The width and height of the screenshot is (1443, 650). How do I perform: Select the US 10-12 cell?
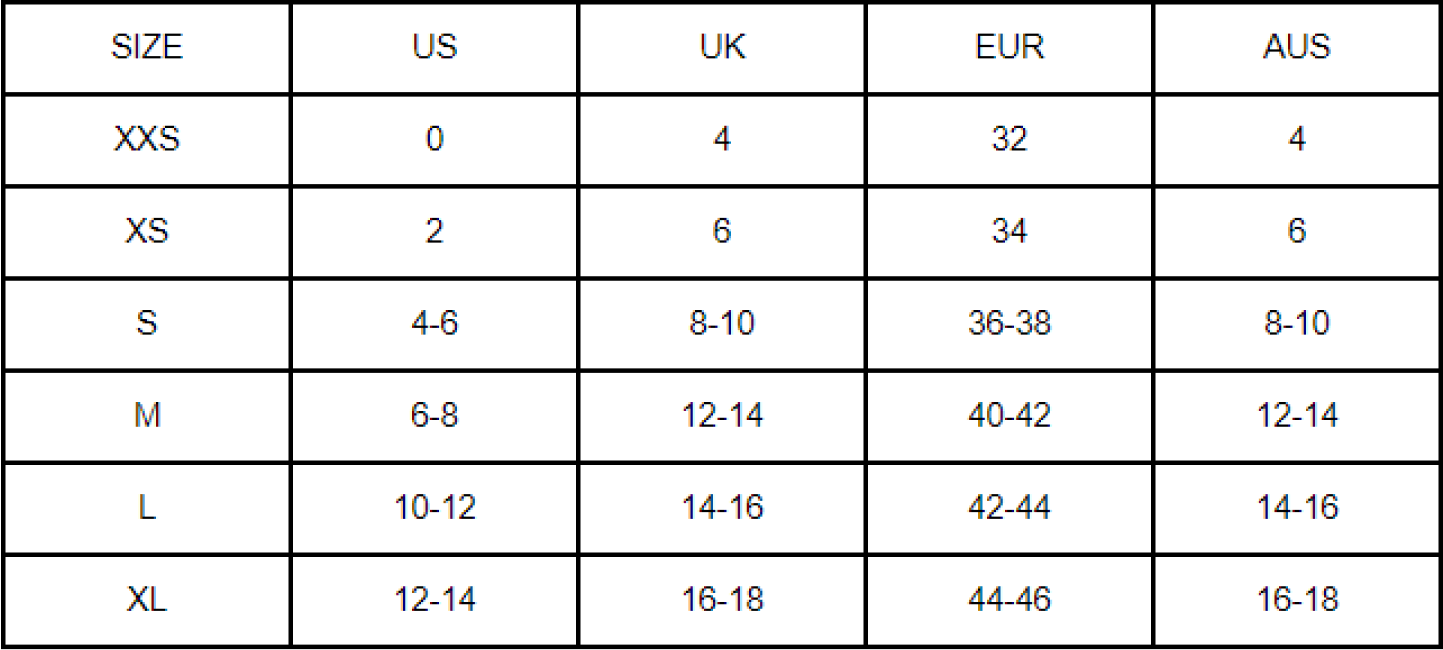click(x=434, y=508)
